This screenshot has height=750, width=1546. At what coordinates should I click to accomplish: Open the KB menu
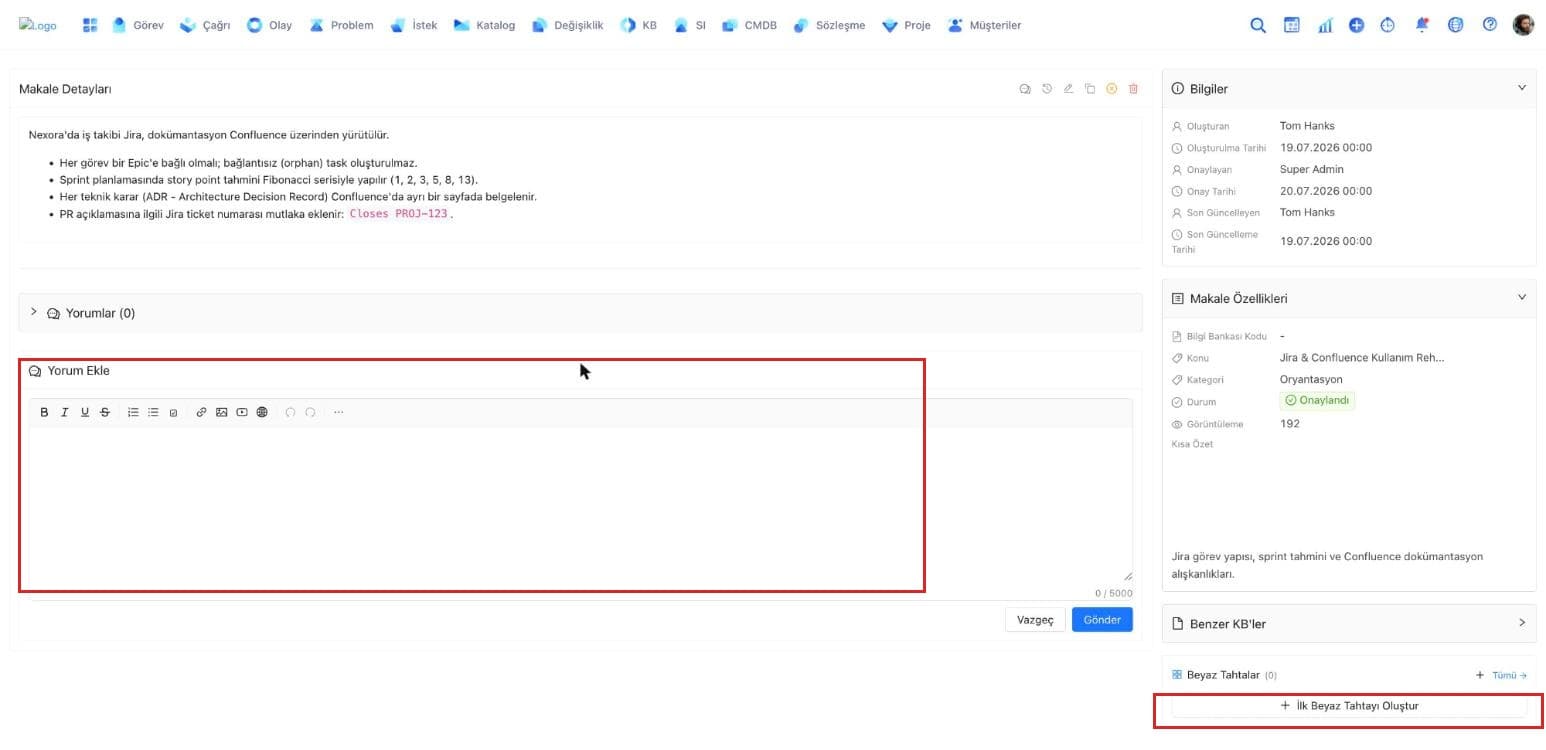(x=639, y=26)
